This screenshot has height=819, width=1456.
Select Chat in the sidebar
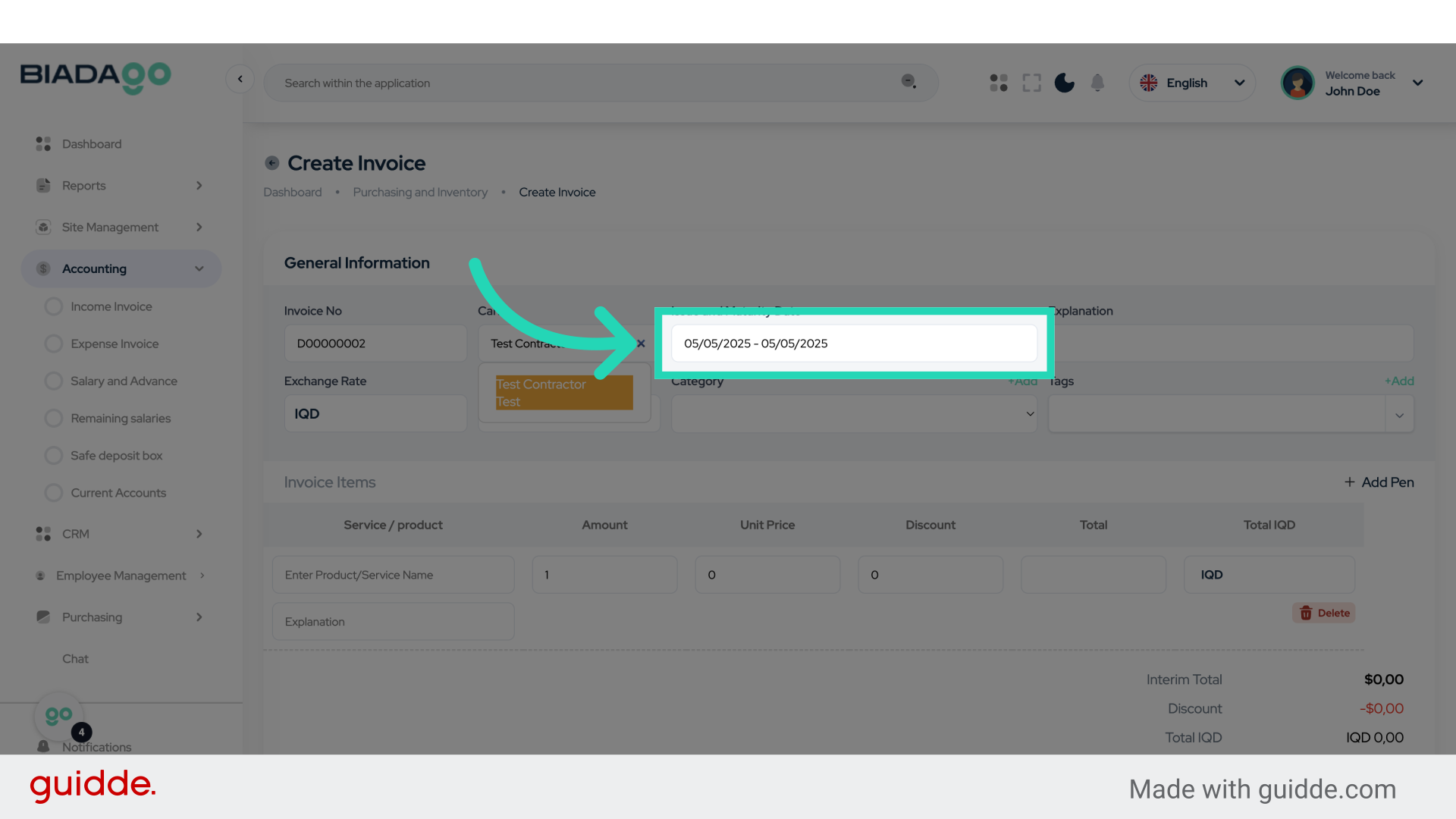[x=75, y=658]
